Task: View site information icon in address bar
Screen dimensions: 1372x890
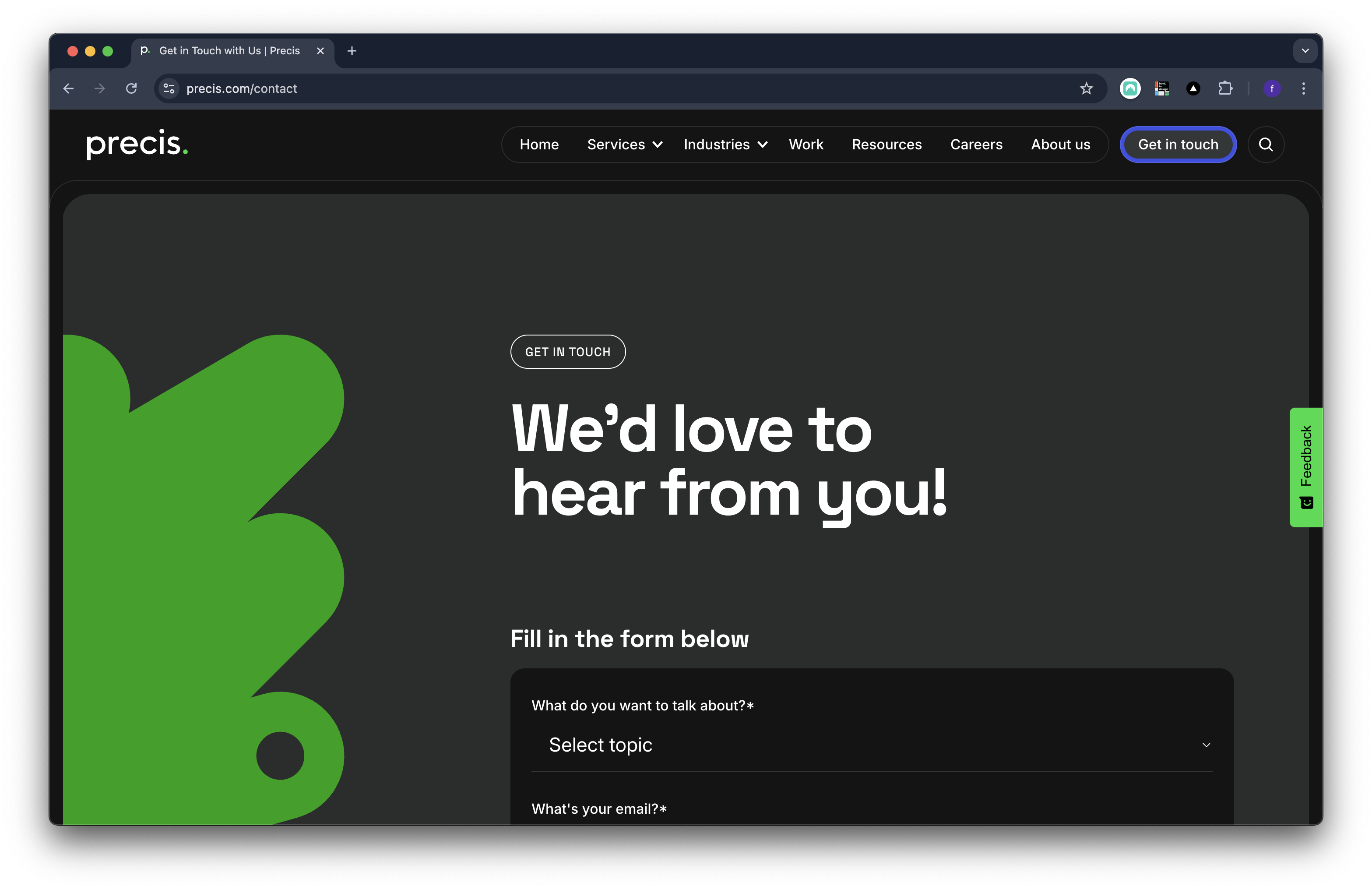Action: tap(169, 88)
